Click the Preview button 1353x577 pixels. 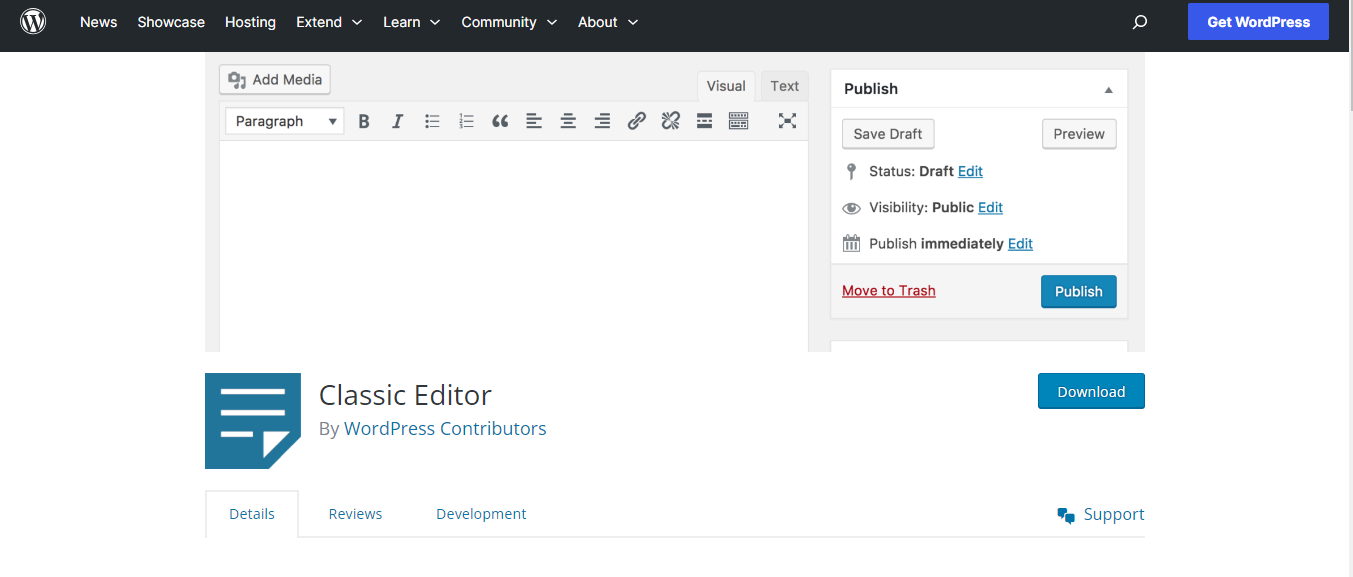[x=1079, y=134]
